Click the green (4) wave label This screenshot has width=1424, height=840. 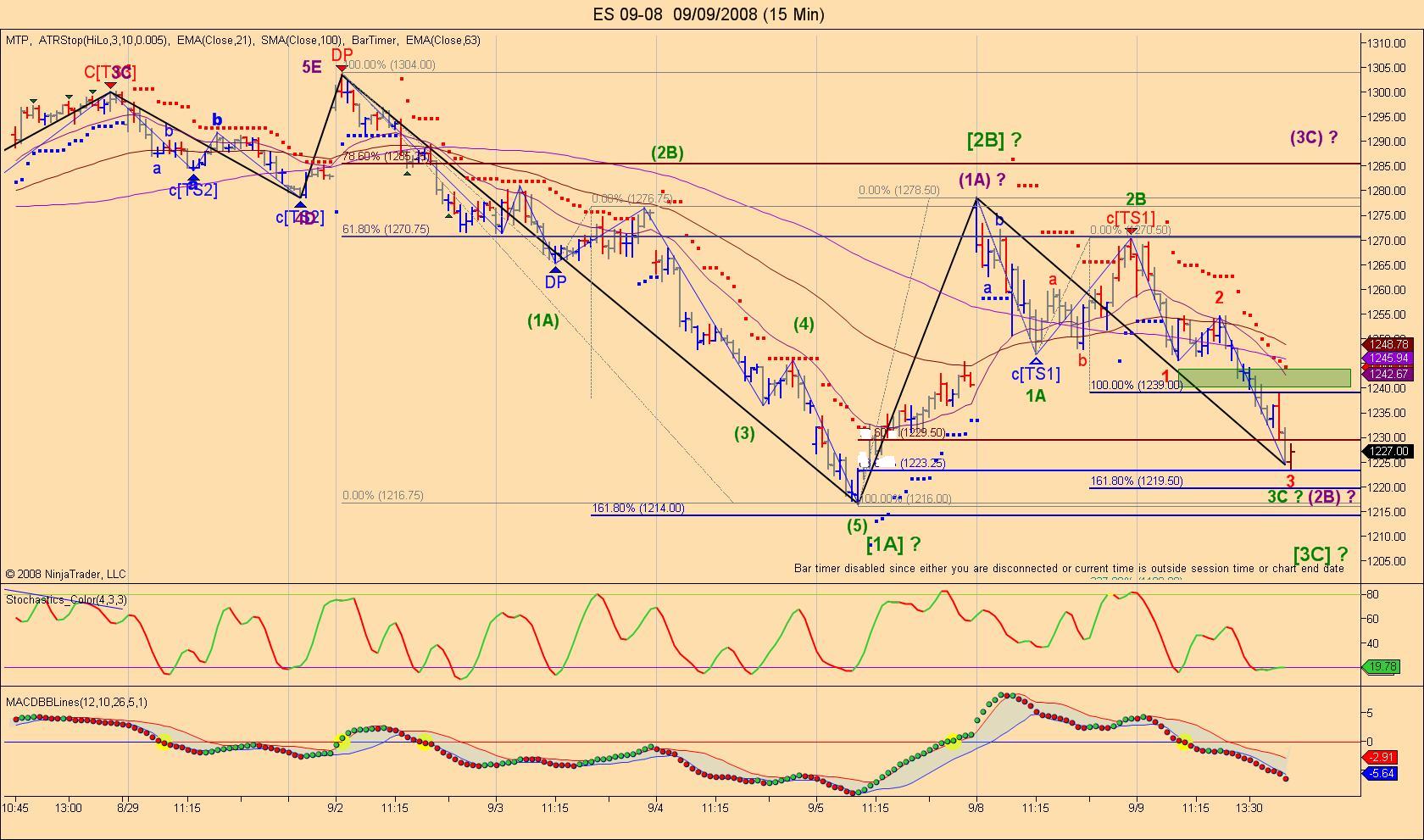point(804,324)
